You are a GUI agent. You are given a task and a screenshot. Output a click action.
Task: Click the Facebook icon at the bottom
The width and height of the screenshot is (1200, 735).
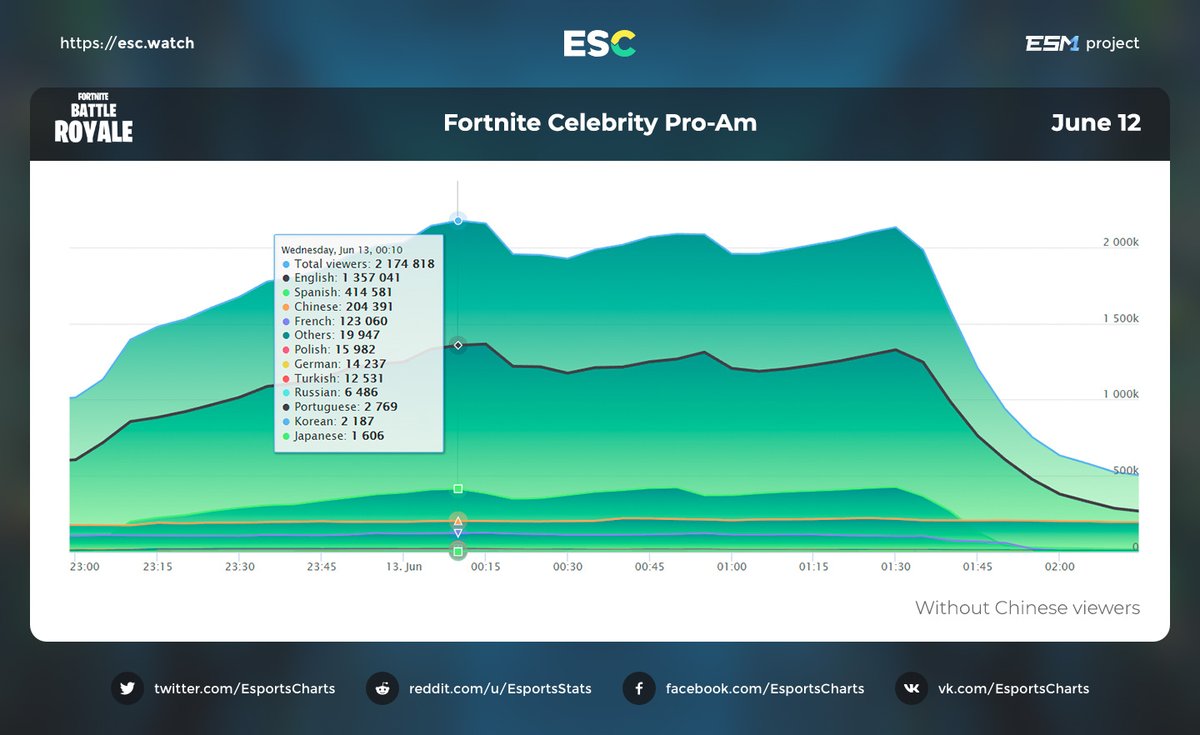click(x=638, y=688)
